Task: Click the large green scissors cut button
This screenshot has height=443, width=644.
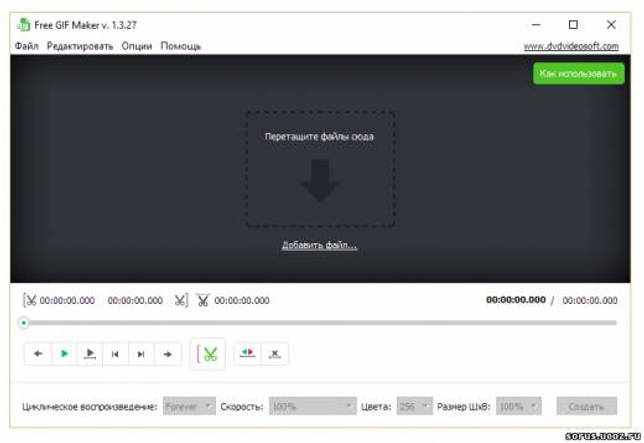Action: coord(208,354)
